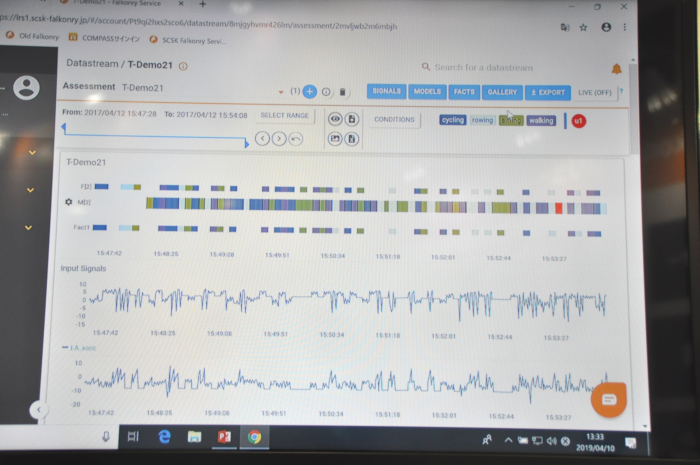Delete assessment with trash icon
This screenshot has height=465, width=700.
coord(342,92)
